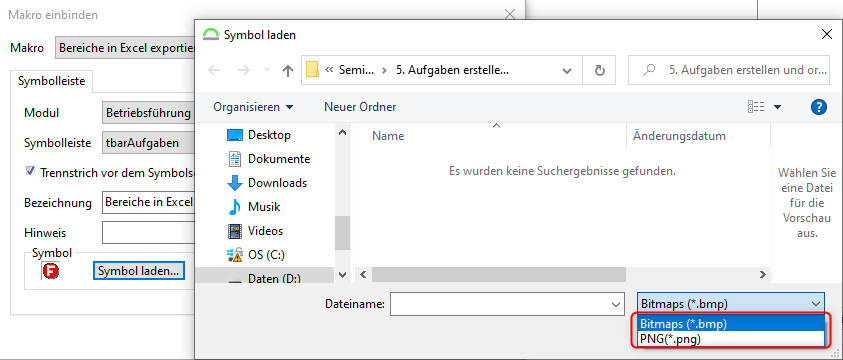Screen dimensions: 843x360
Task: Expand the Dateiname dropdown arrow
Action: tap(617, 304)
